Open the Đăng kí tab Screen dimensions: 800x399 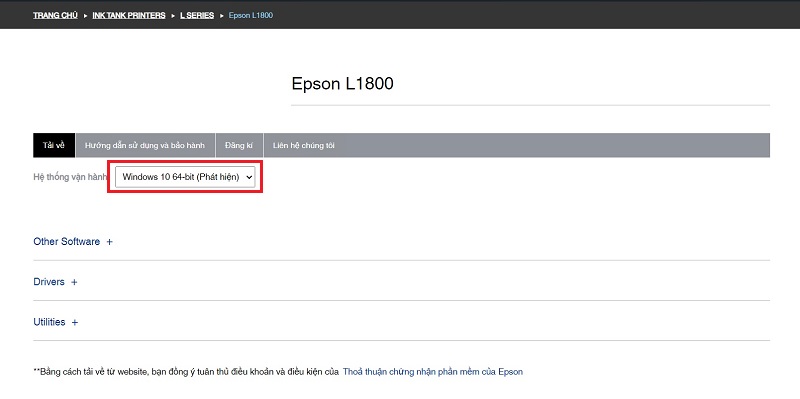pos(239,145)
